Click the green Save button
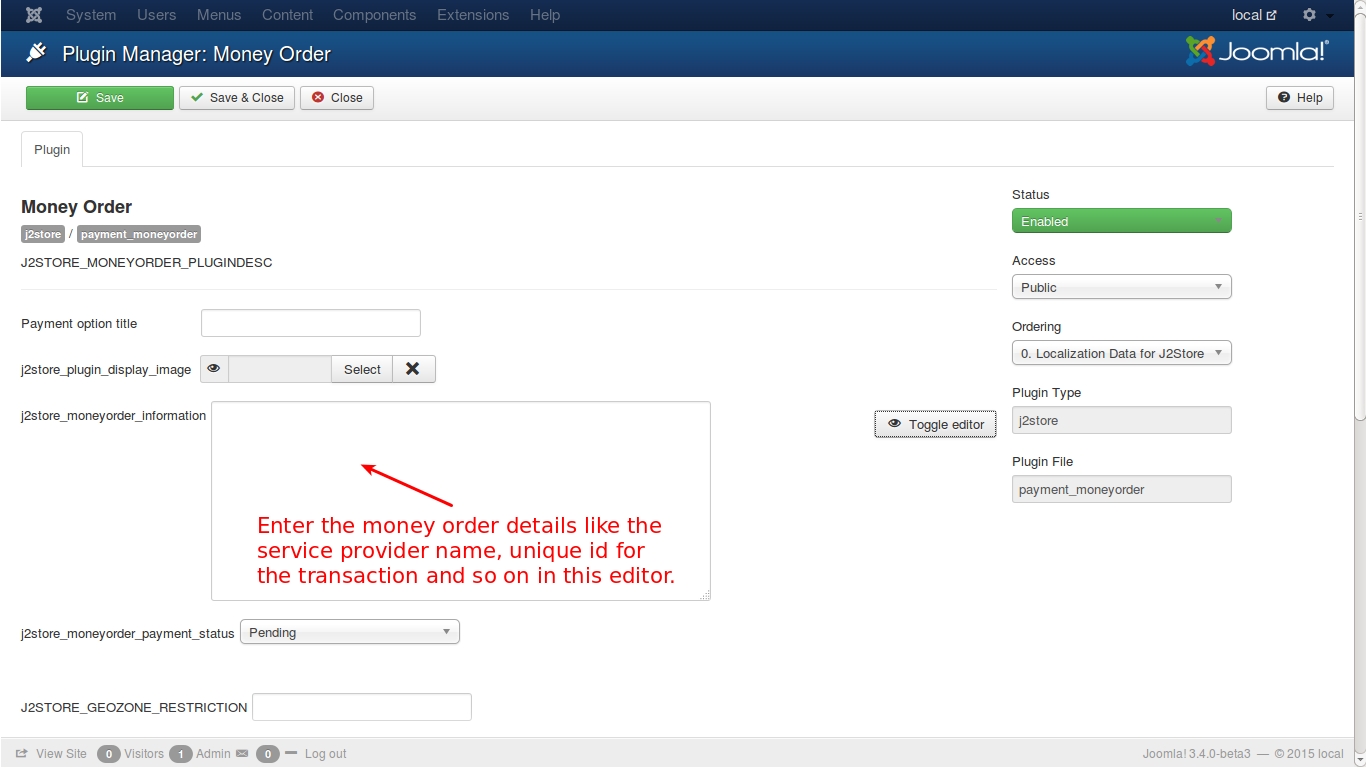The width and height of the screenshot is (1366, 768). (x=99, y=98)
